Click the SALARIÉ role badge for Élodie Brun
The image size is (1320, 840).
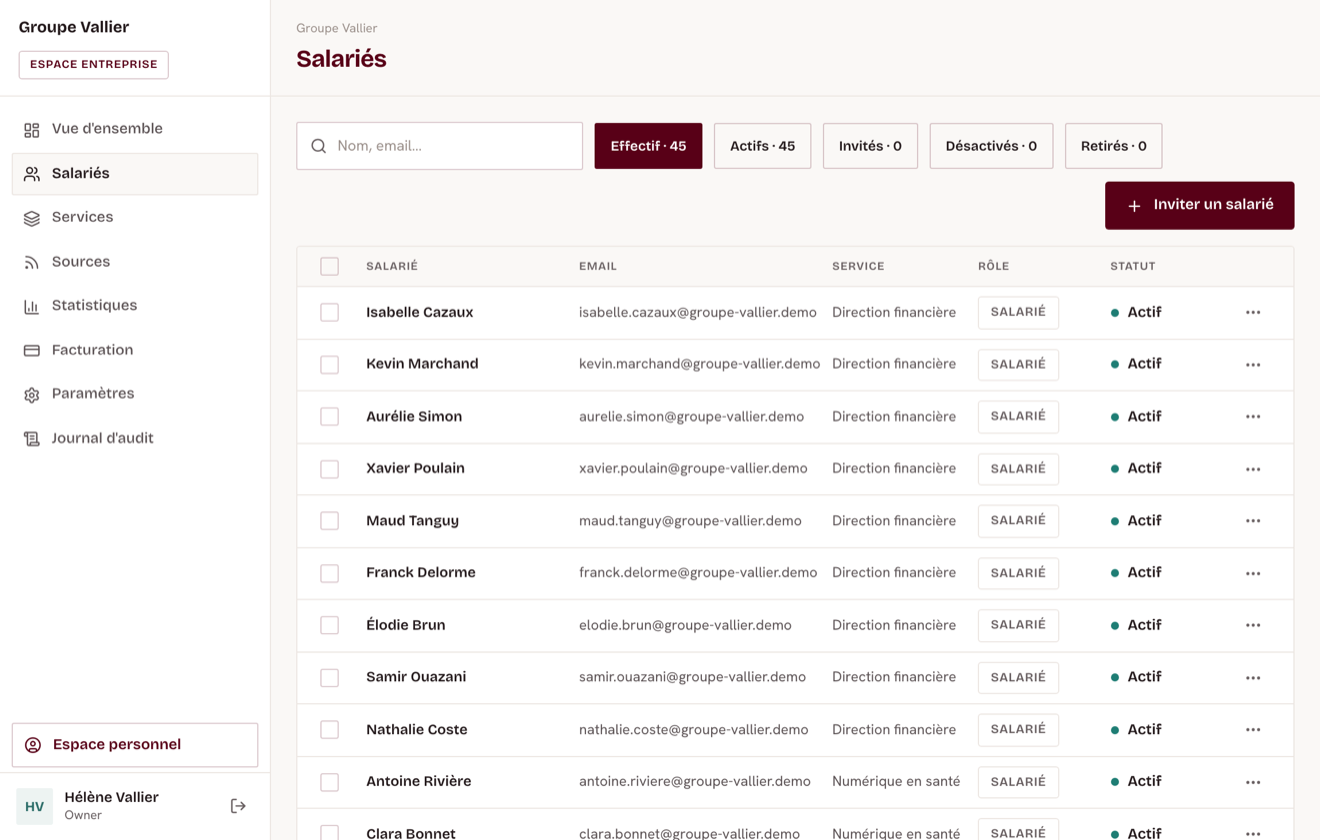coord(1018,625)
